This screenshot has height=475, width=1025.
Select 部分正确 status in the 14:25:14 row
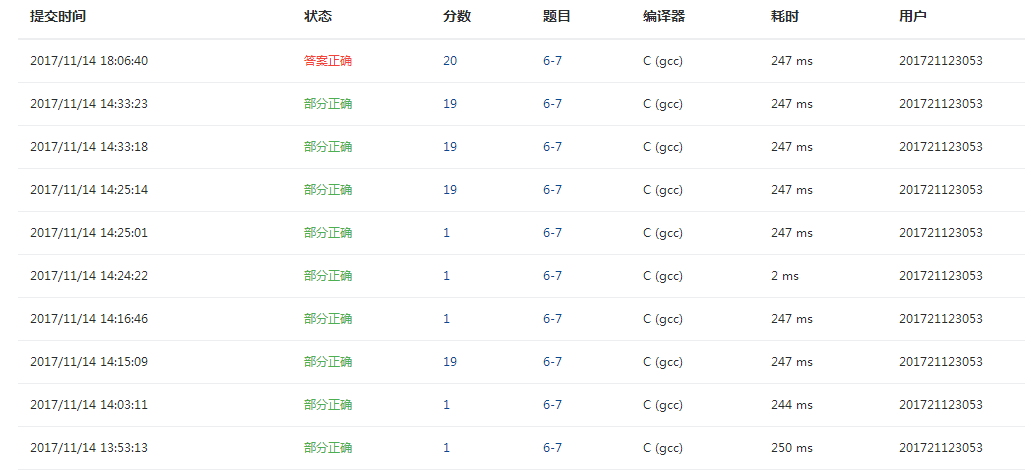point(328,189)
